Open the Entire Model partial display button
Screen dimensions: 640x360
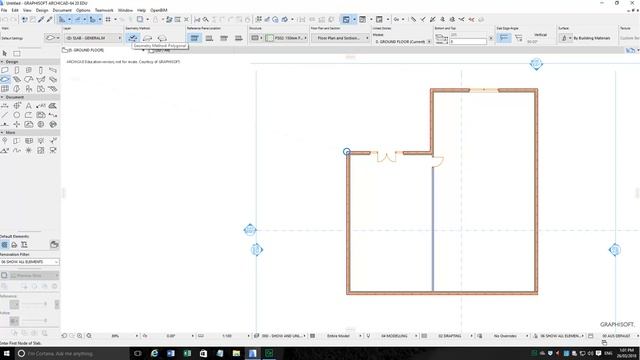click(x=338, y=336)
